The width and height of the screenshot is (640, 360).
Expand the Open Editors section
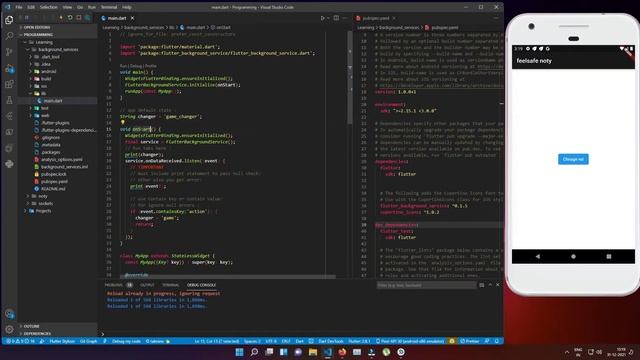point(58,27)
